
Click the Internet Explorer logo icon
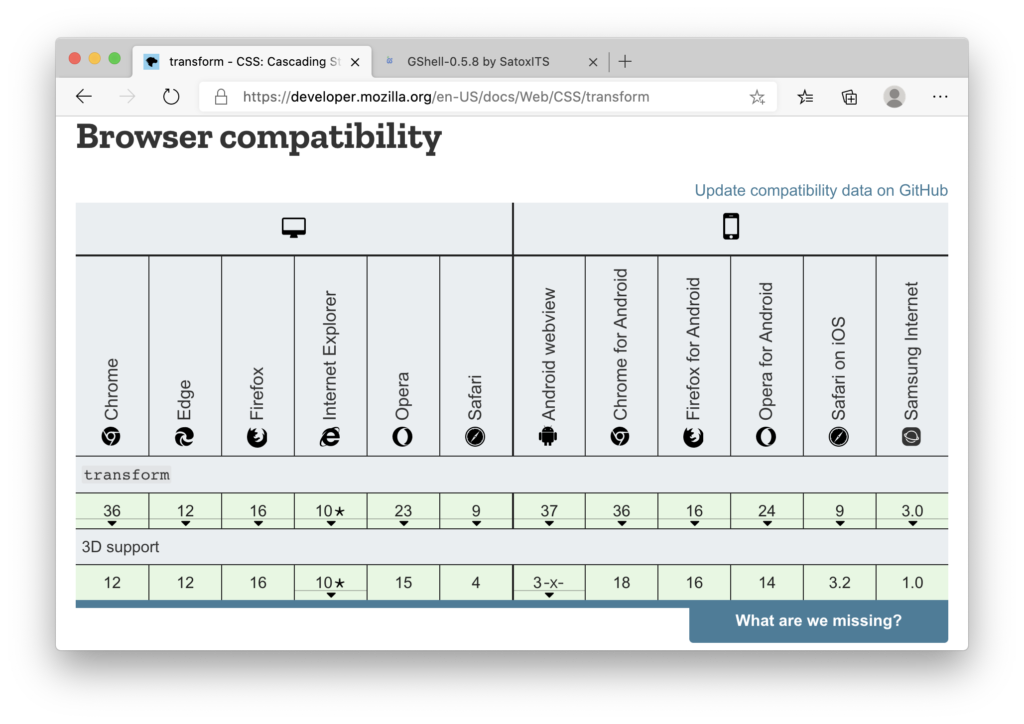tap(330, 436)
